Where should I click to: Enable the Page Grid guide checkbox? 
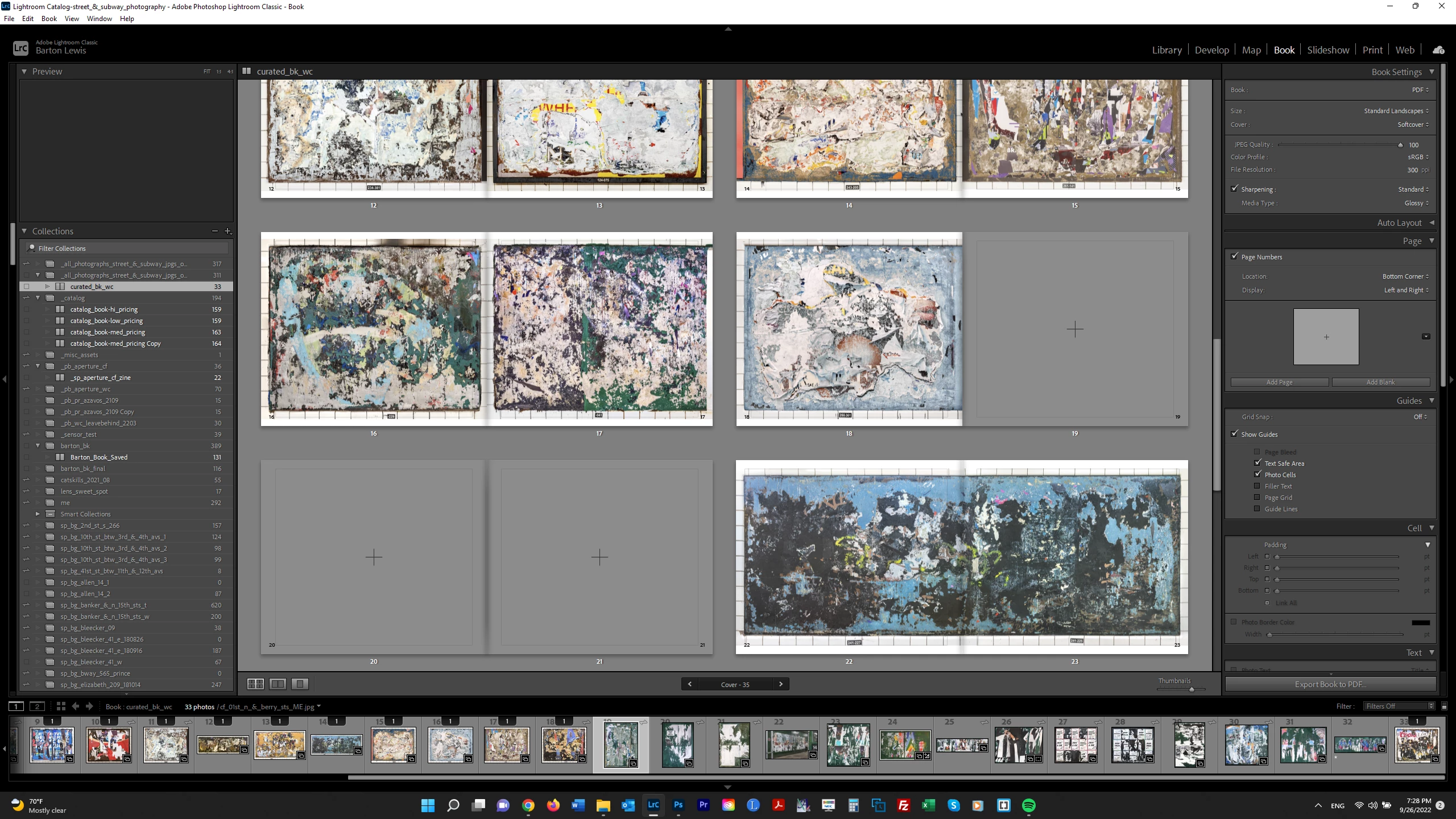[1257, 497]
